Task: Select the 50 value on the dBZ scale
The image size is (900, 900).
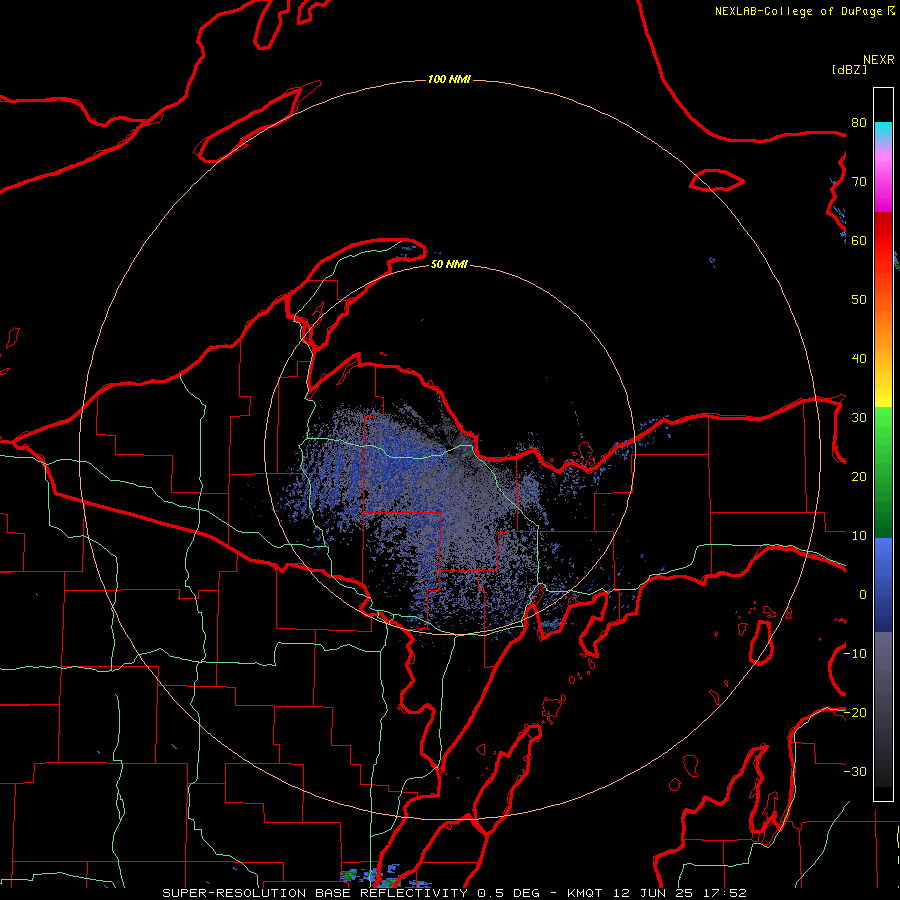Action: (x=859, y=300)
